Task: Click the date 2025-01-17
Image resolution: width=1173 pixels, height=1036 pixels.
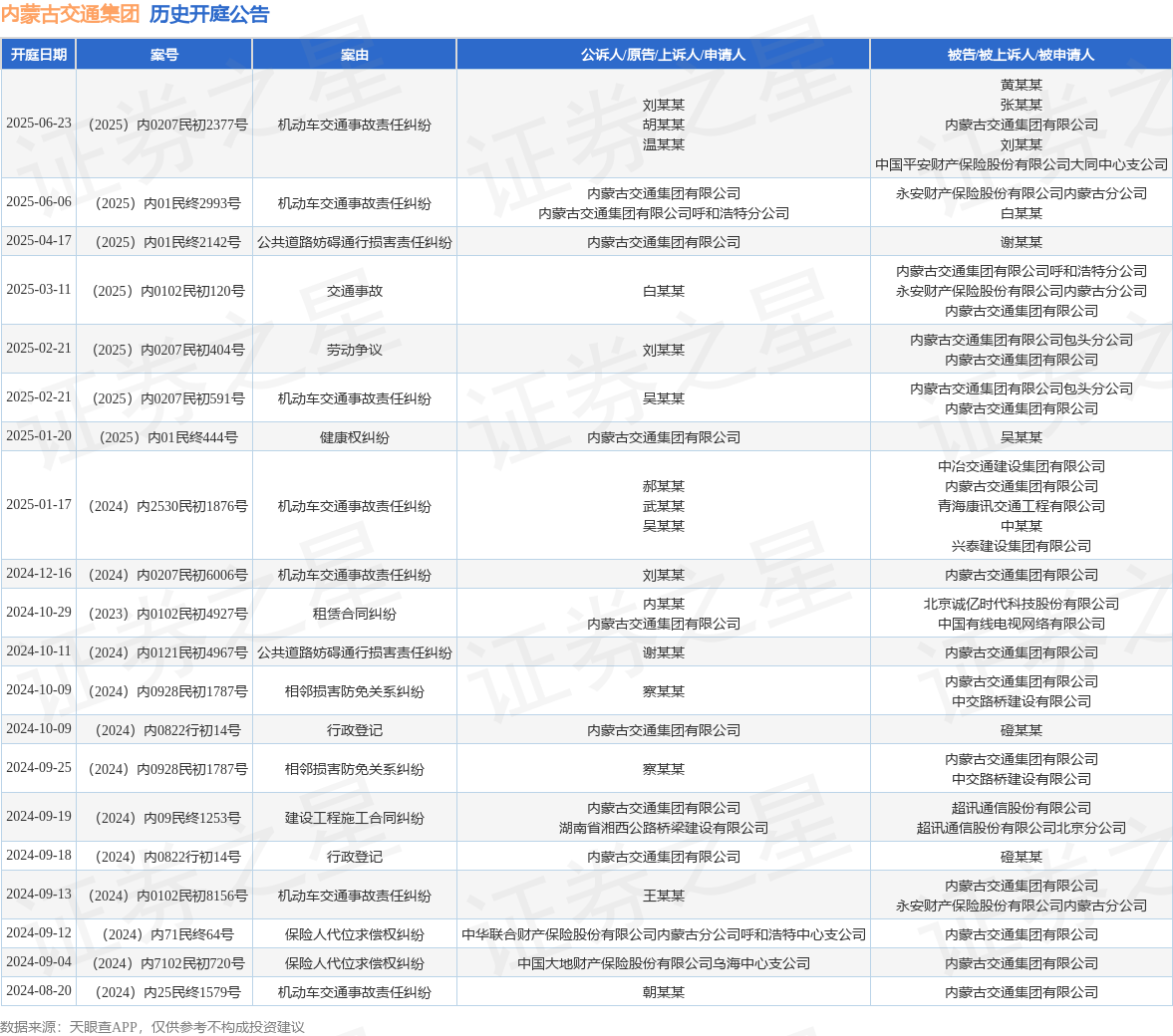Action: click(39, 505)
